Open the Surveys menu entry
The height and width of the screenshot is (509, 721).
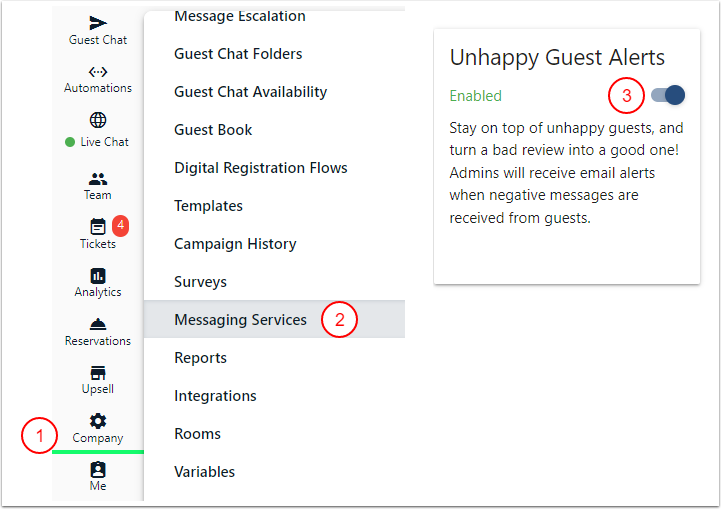(x=200, y=282)
